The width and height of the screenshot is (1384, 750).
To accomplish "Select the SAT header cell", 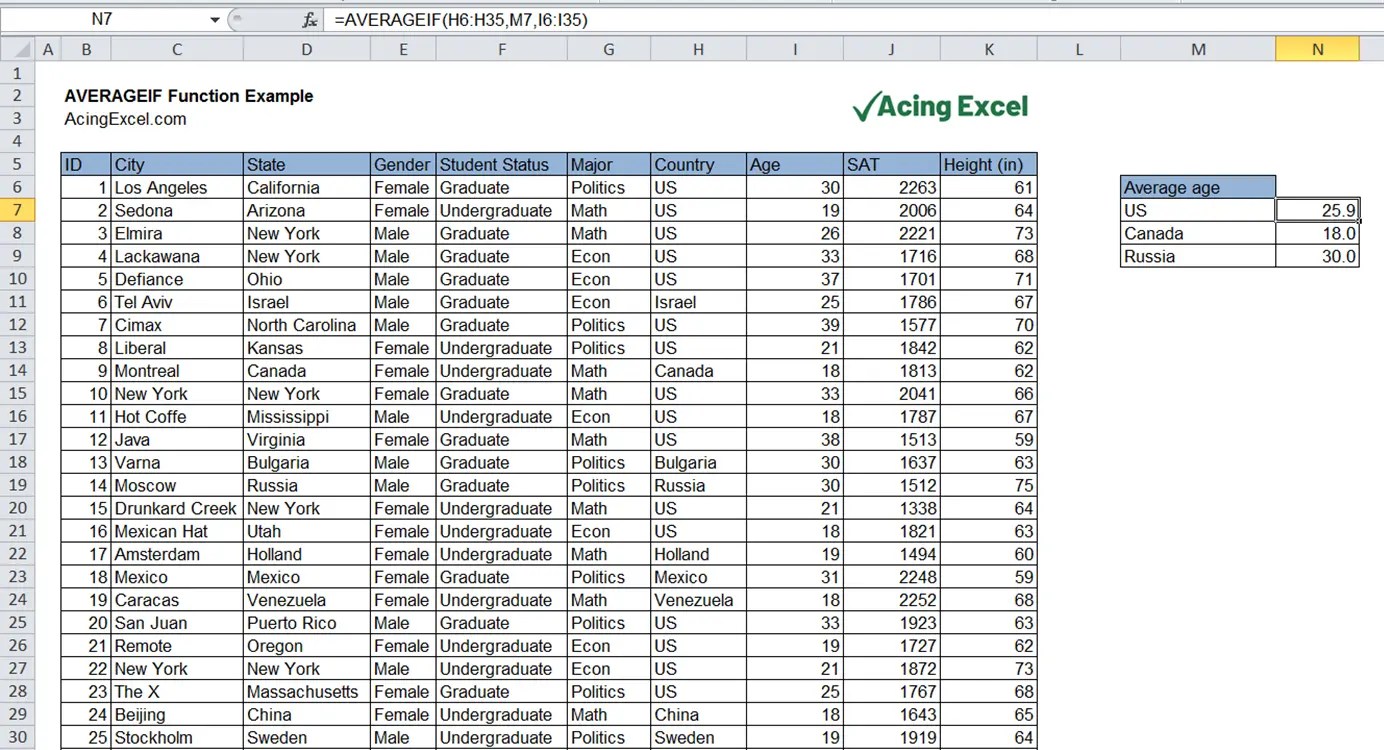I will 890,164.
